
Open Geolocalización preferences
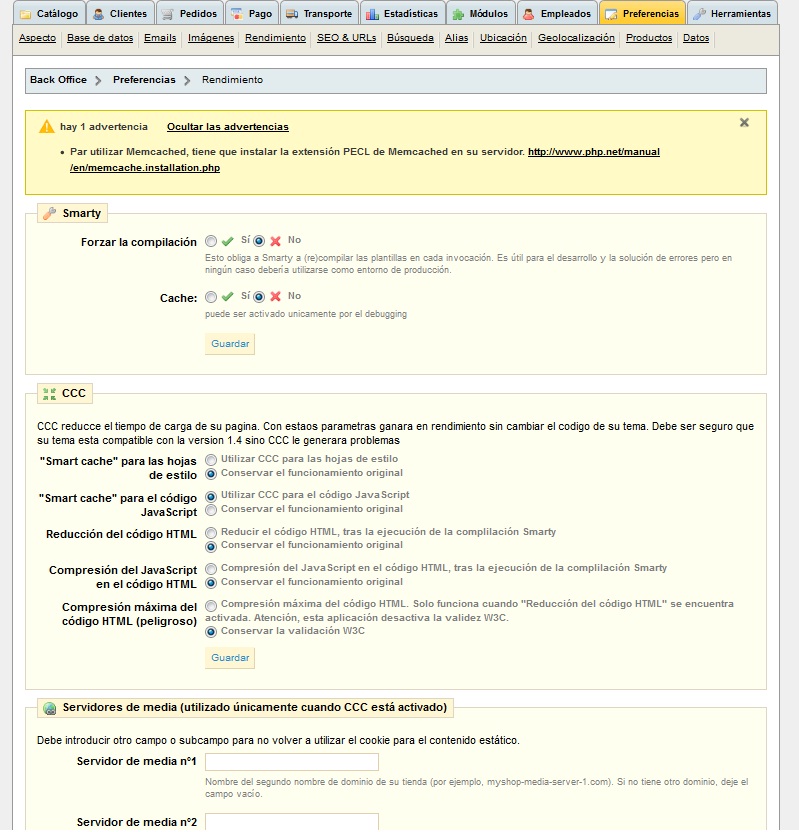(576, 38)
